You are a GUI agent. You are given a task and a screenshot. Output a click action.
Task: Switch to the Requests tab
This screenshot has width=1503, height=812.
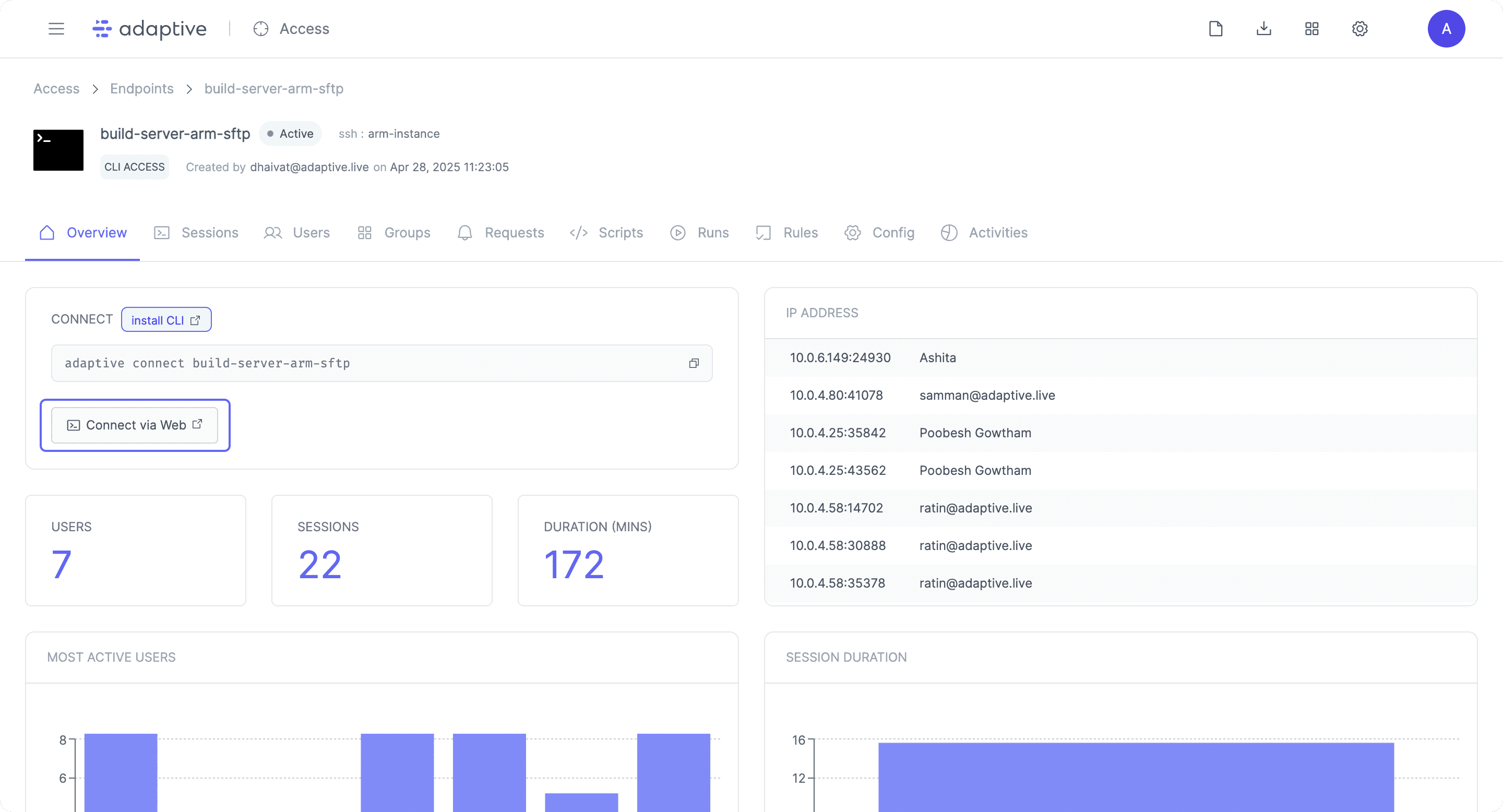click(500, 233)
